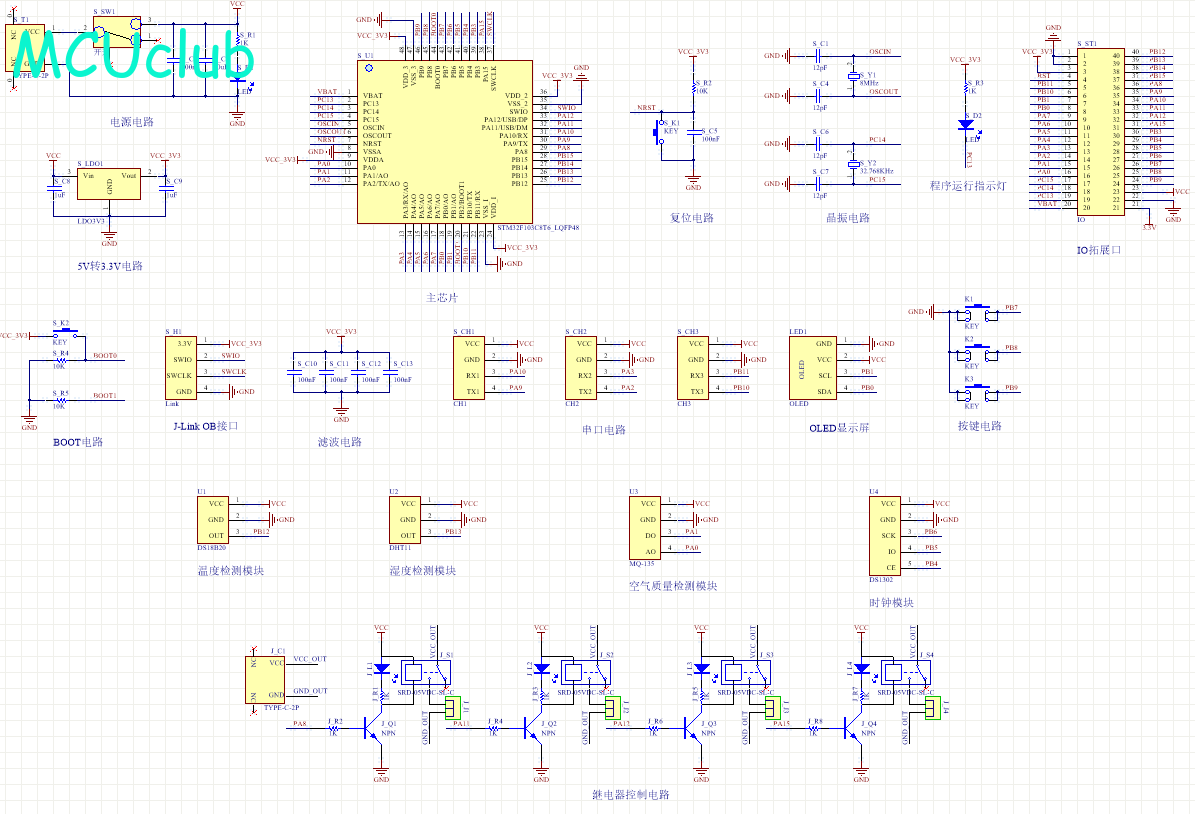Click the 滤波电路 caption
Image resolution: width=1195 pixels, height=814 pixels.
(340, 442)
